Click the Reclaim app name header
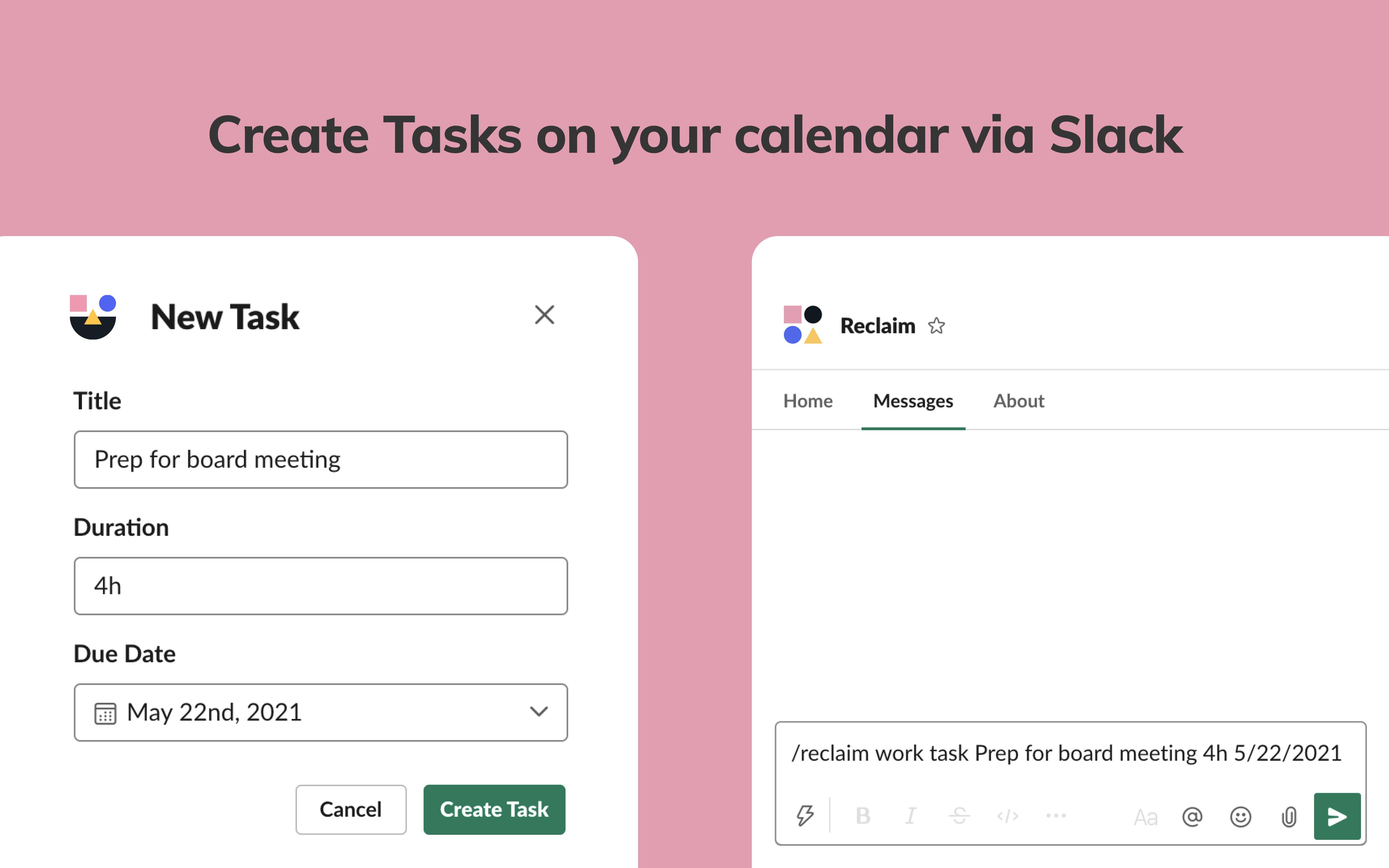Screen dimensions: 1389x868 click(878, 325)
